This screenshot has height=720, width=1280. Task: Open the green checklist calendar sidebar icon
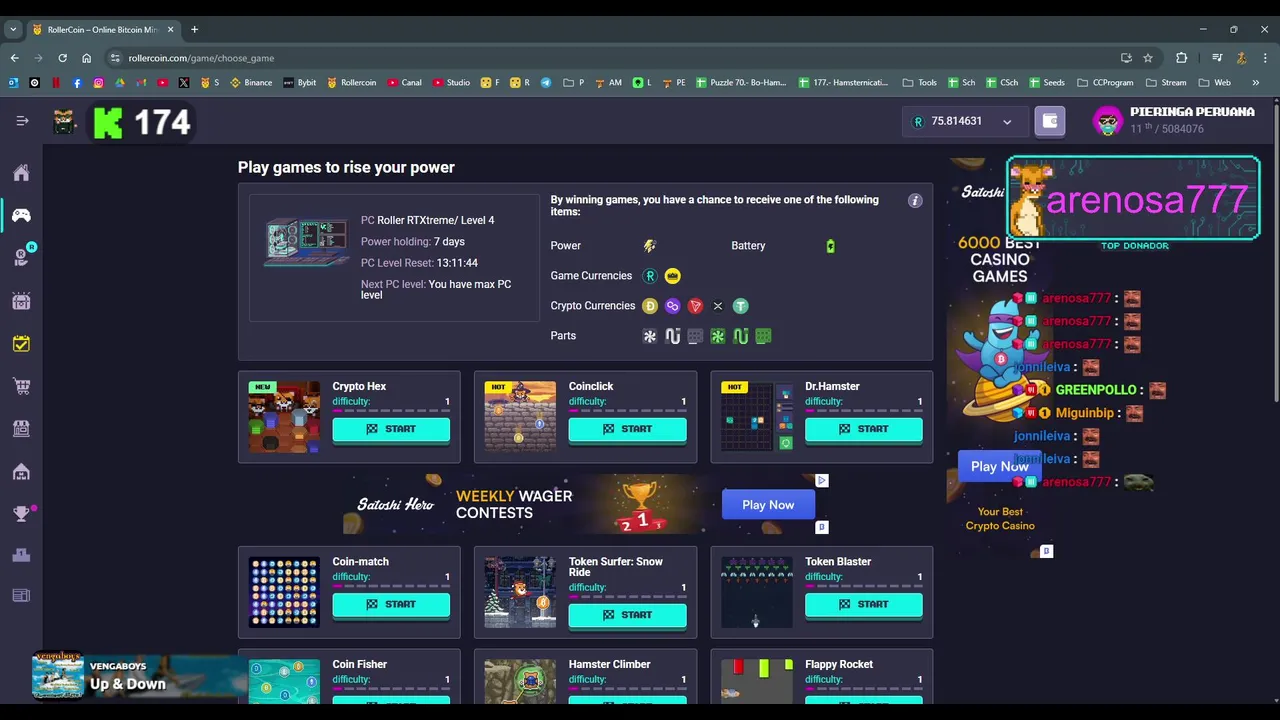tap(21, 343)
